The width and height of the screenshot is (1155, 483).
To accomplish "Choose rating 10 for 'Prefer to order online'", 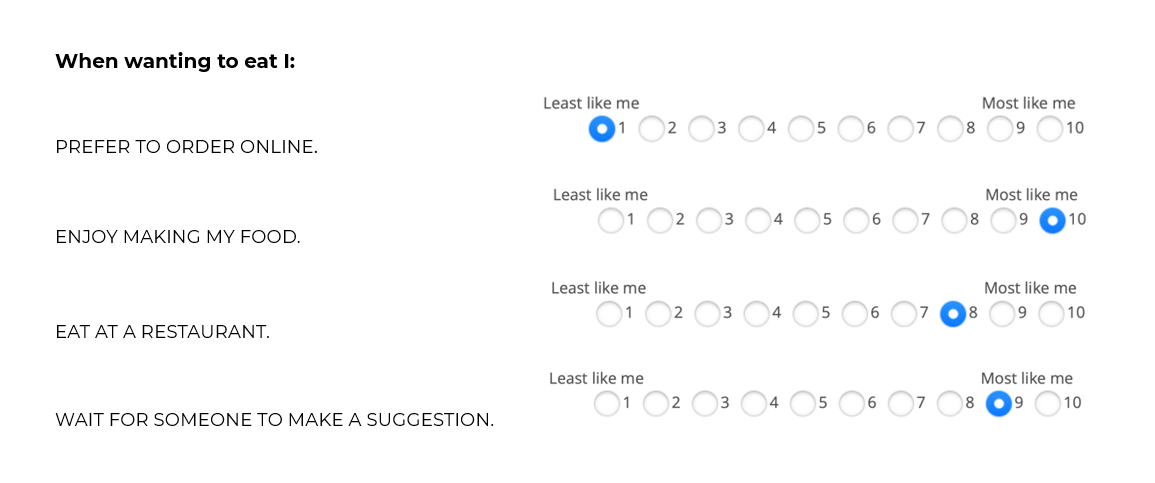I will point(1049,129).
